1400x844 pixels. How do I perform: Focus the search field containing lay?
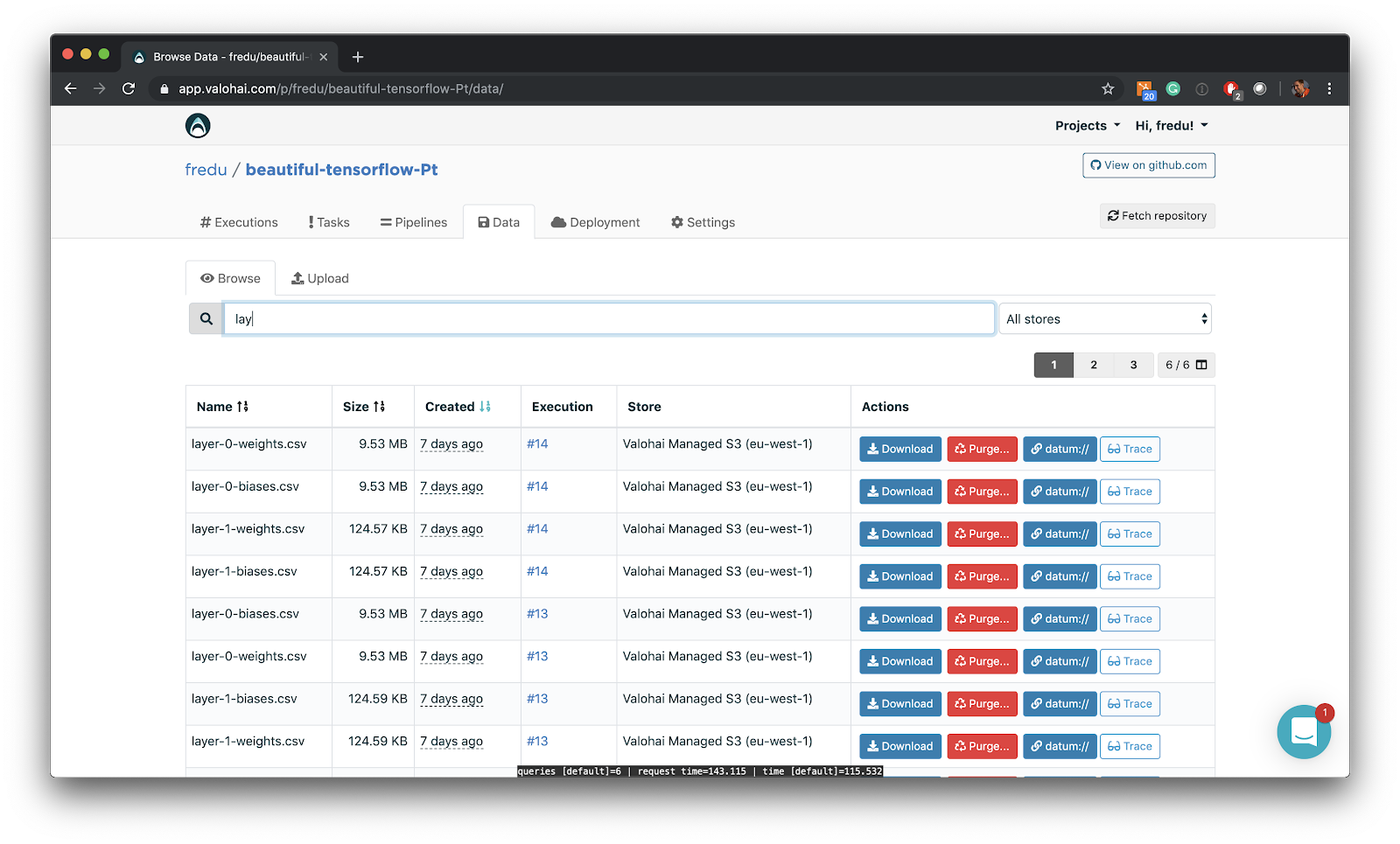click(609, 319)
